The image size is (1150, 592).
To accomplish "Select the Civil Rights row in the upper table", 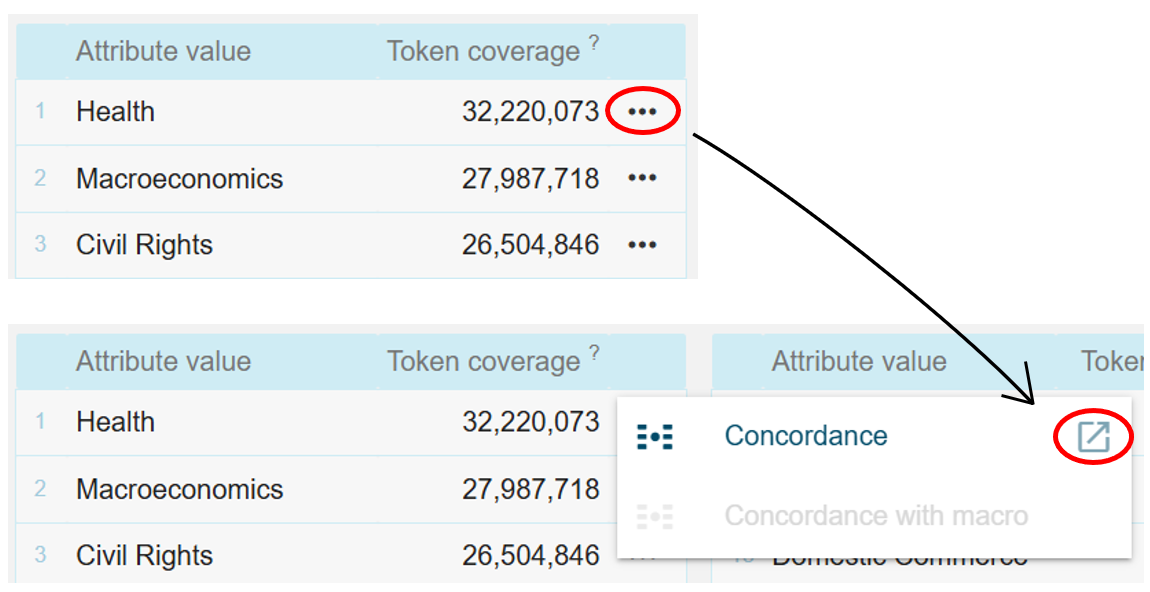I will coord(144,245).
